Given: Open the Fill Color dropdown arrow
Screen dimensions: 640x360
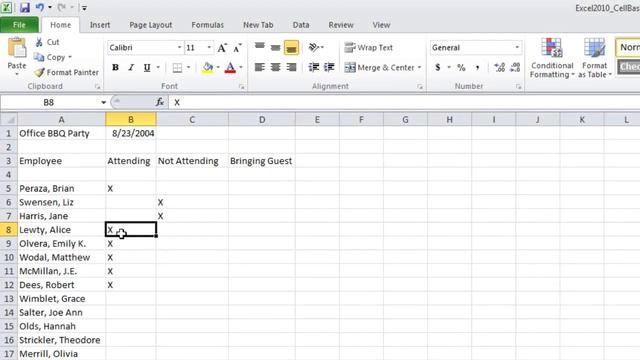Looking at the screenshot, I should pos(218,67).
